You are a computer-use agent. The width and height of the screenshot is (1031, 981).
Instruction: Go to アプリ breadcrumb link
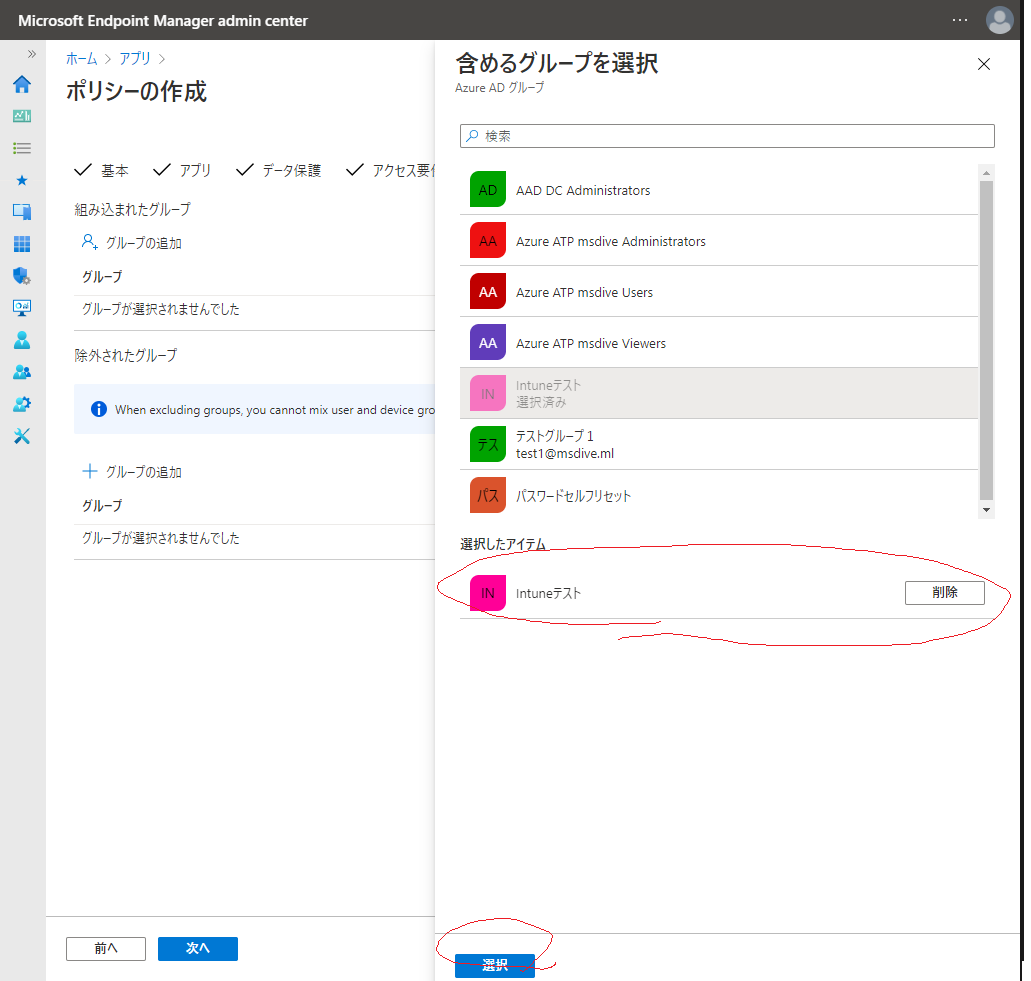[x=135, y=59]
